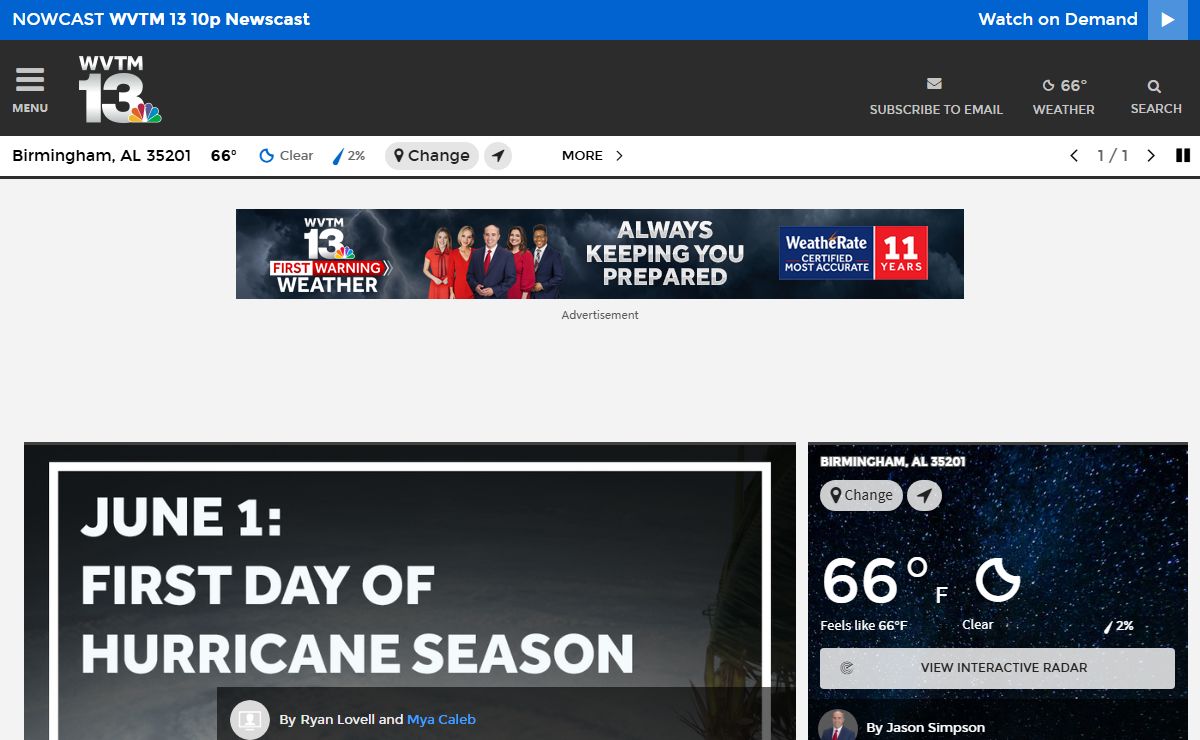Screen dimensions: 1200x740
Task: Click View Interactive Radar button
Action: tap(997, 668)
